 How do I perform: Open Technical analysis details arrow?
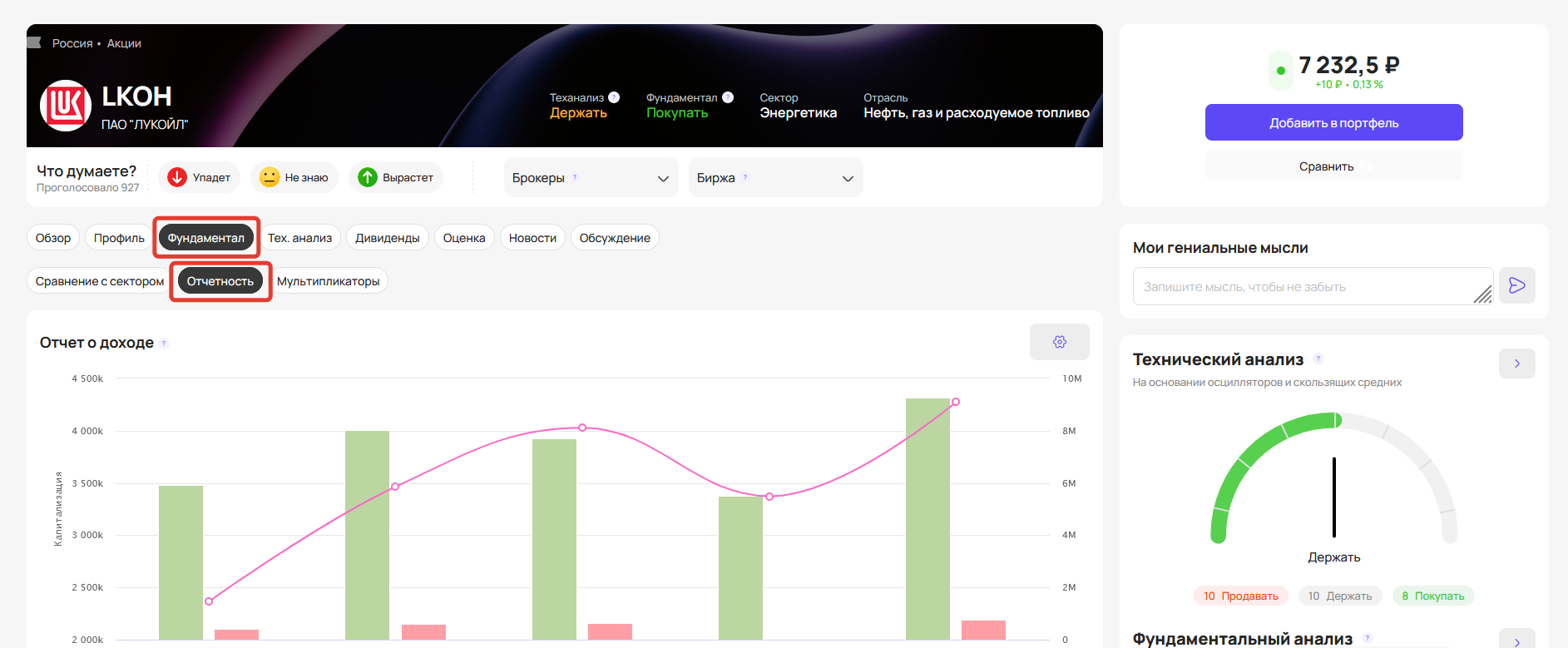[1516, 364]
